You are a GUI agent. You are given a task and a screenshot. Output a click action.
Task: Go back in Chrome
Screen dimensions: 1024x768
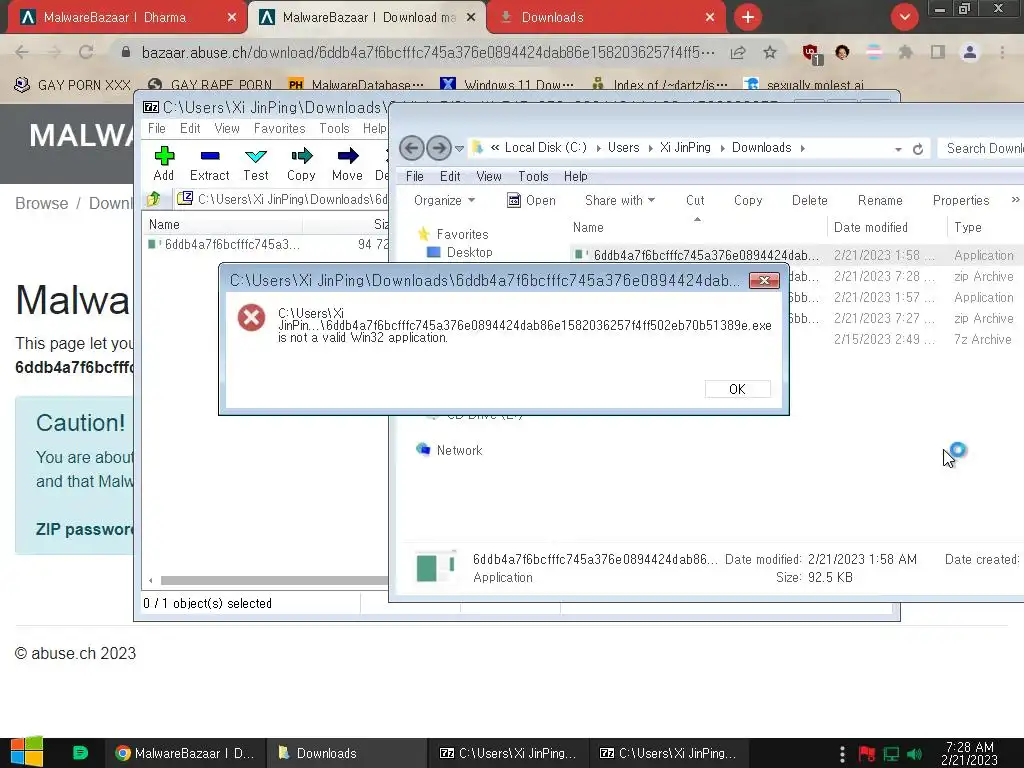pos(22,52)
